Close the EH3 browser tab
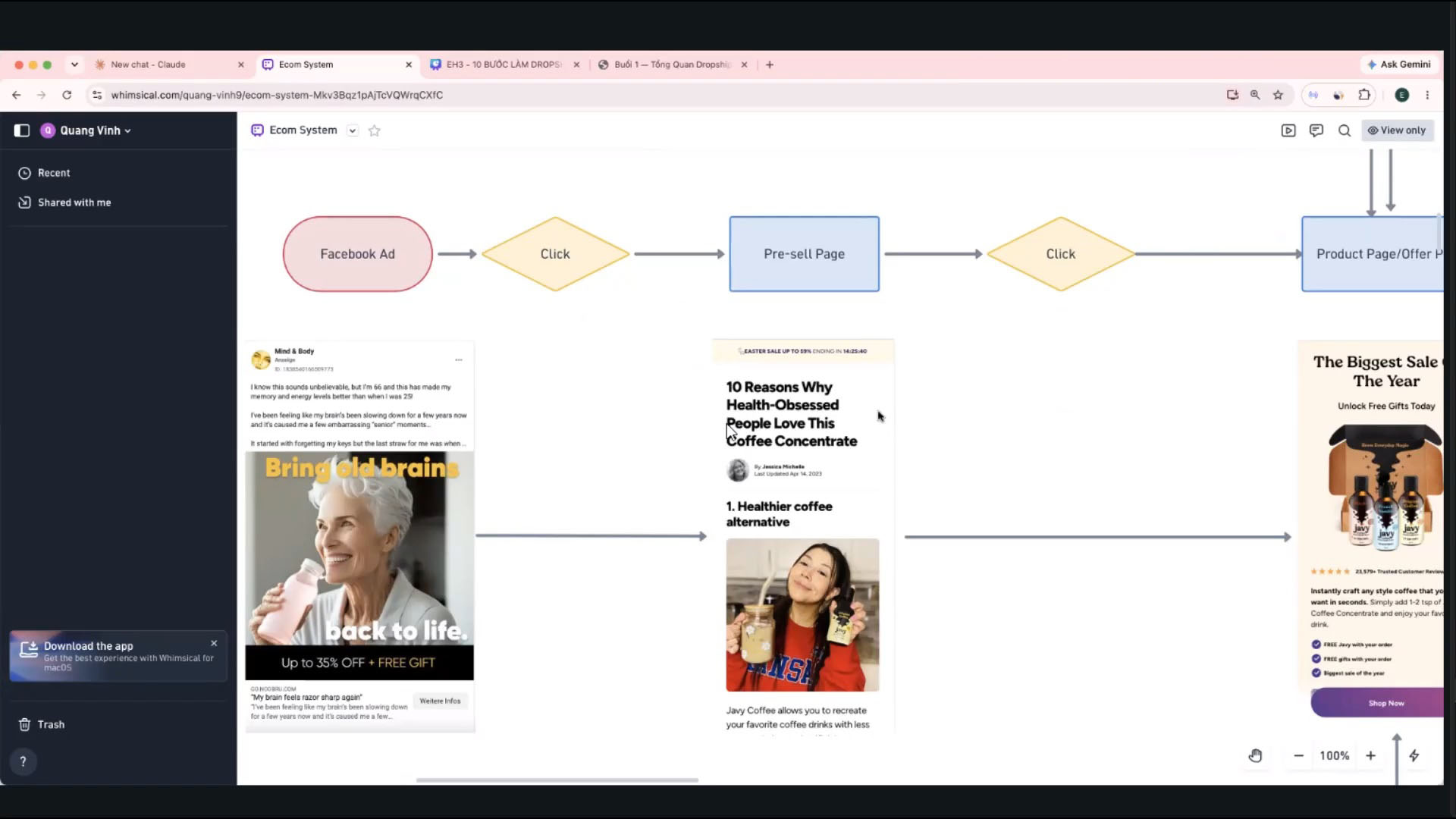The image size is (1456, 819). (576, 64)
